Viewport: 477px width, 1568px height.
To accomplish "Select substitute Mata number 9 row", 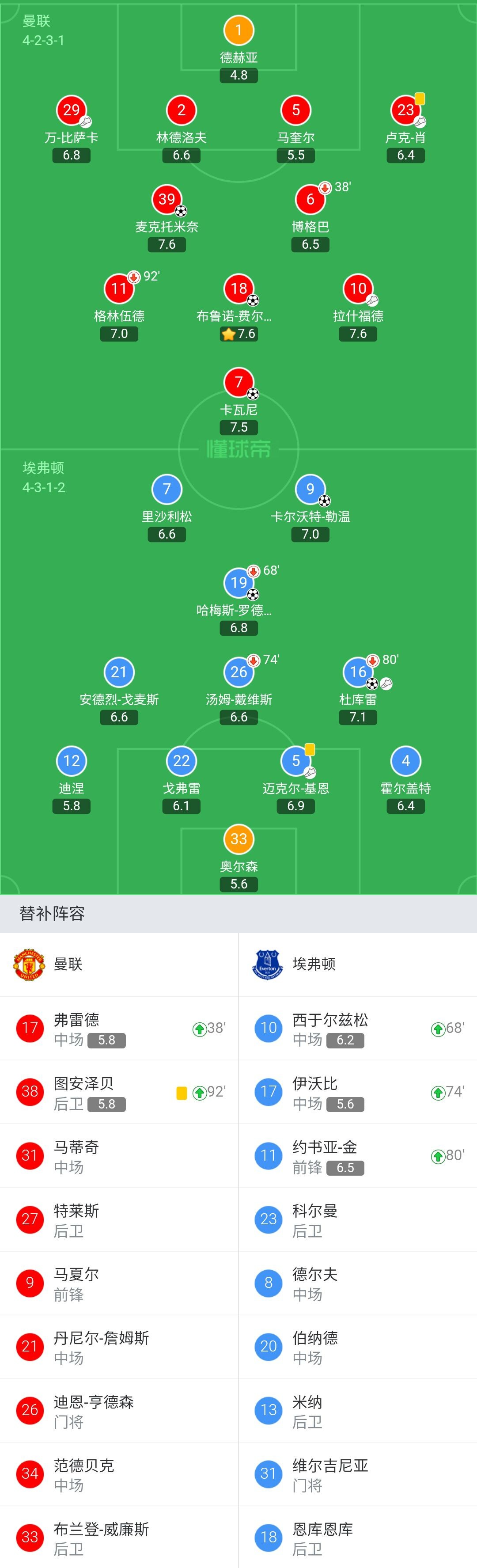I will tap(119, 1283).
